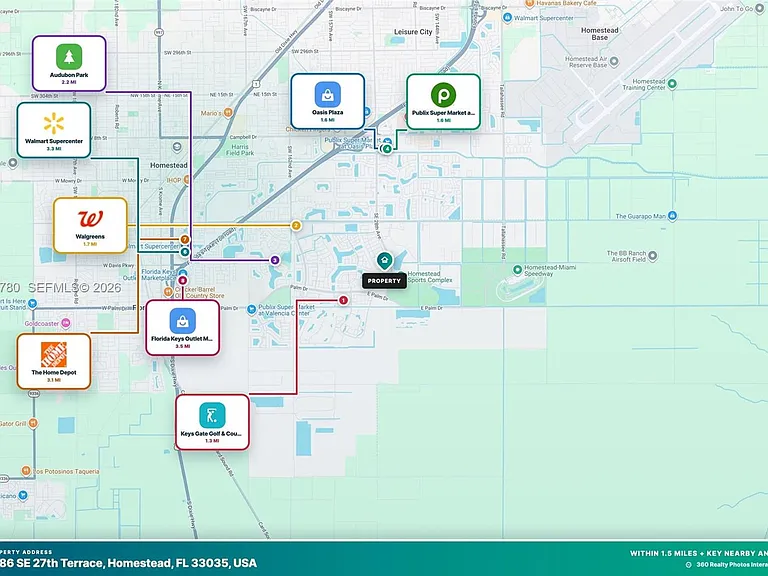
Task: Click the IHOP restaurant pin
Action: (187, 180)
